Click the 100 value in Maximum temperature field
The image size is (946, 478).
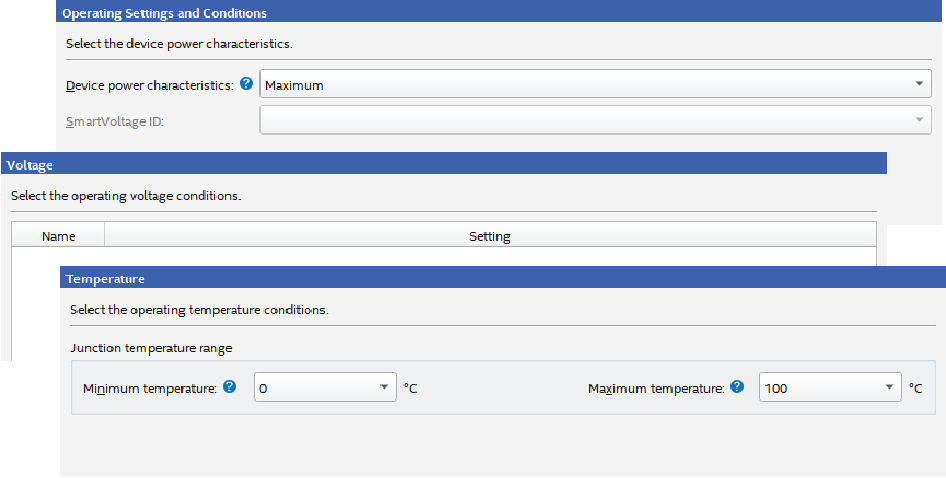(x=775, y=388)
